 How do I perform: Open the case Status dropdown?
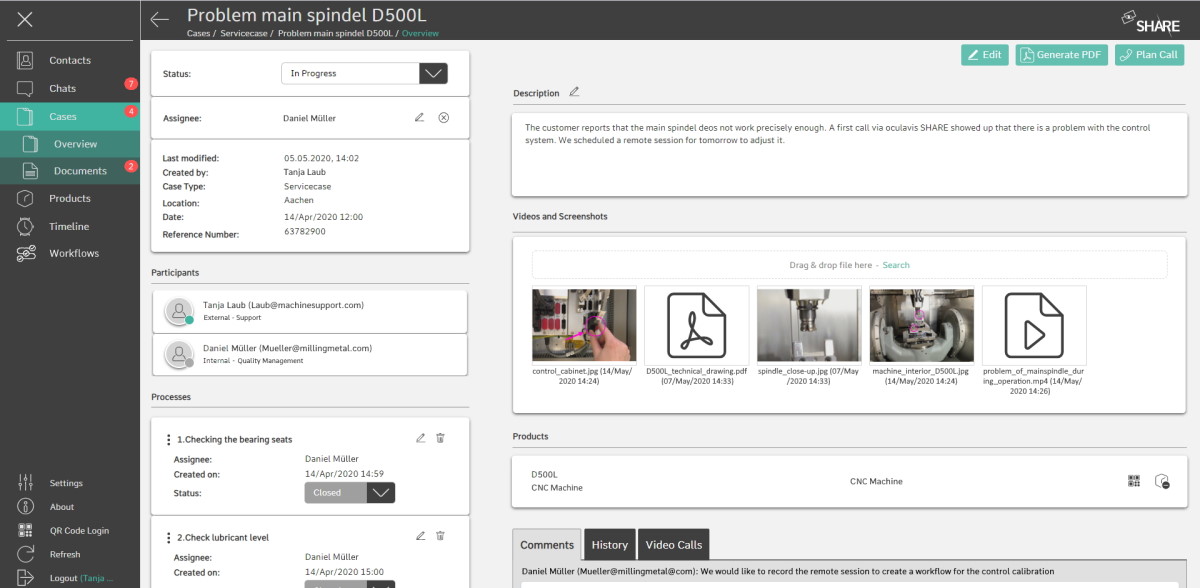pyautogui.click(x=433, y=73)
